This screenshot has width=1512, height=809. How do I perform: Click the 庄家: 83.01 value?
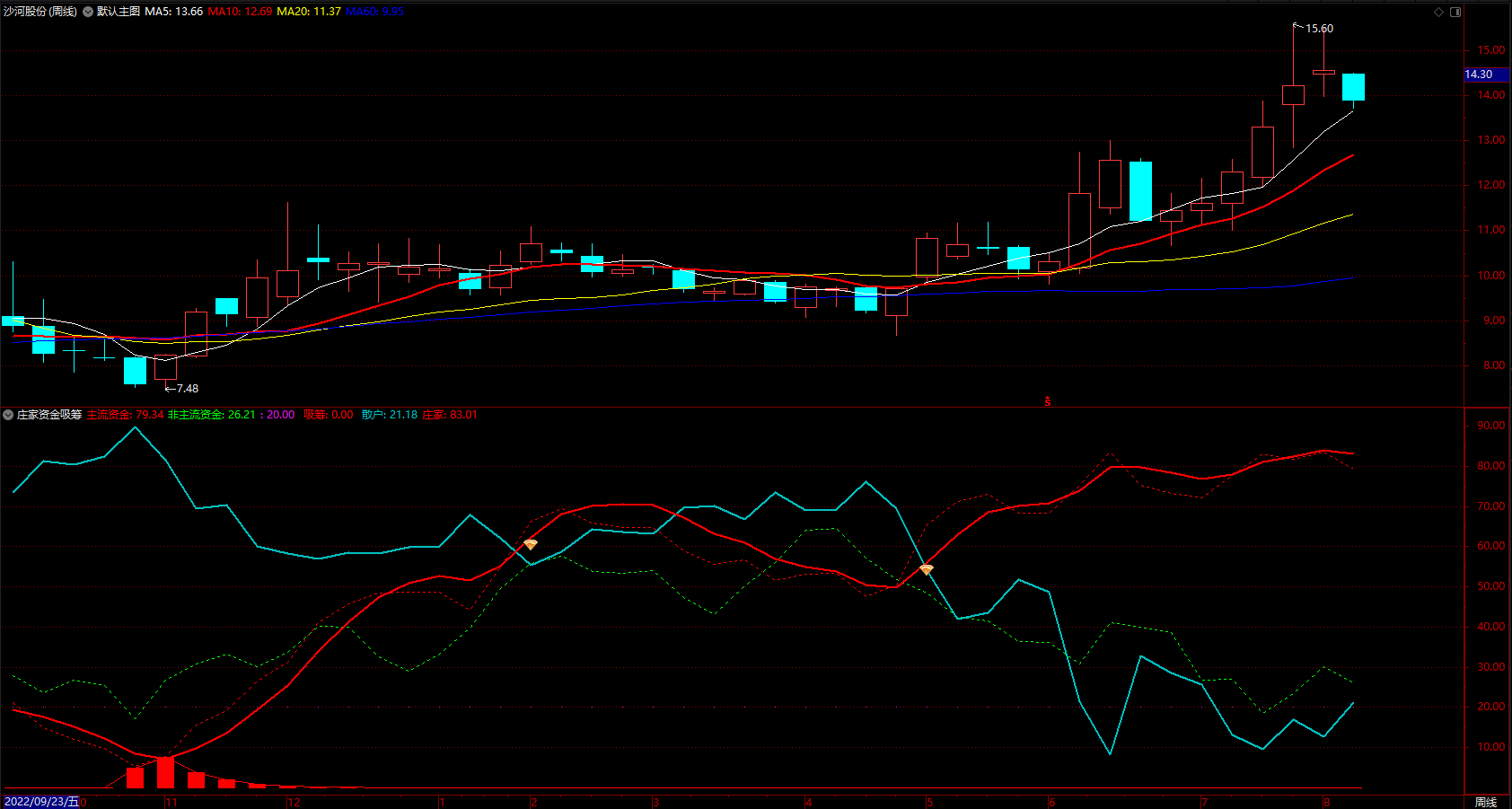tap(450, 415)
